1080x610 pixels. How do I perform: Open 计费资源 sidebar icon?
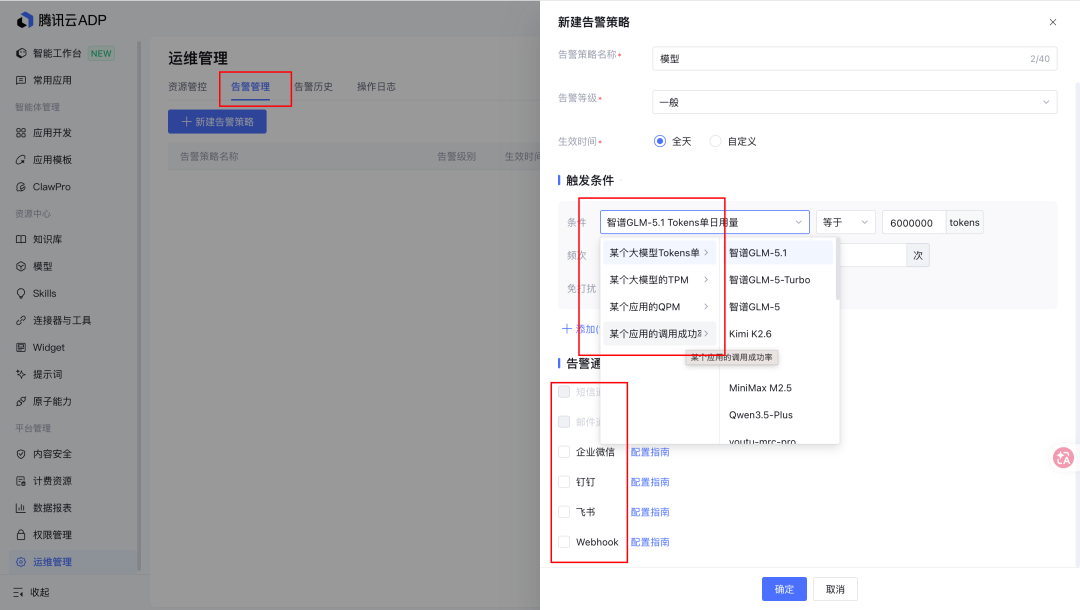click(x=21, y=481)
